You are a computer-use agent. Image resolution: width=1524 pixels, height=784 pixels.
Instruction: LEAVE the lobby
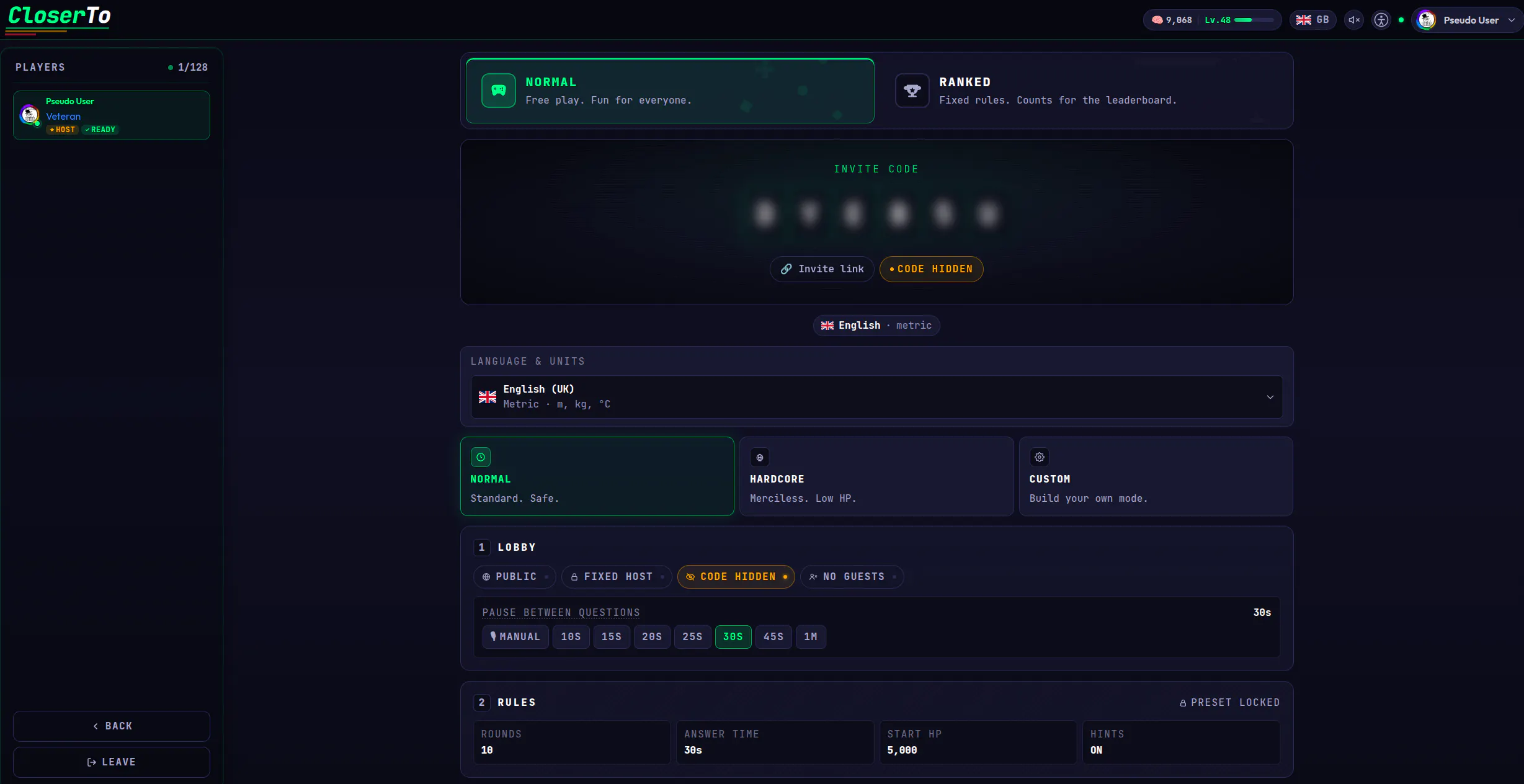112,762
